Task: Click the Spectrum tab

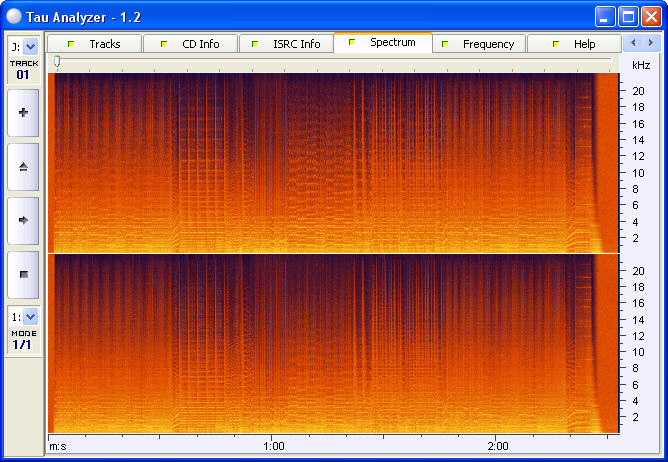Action: tap(383, 43)
